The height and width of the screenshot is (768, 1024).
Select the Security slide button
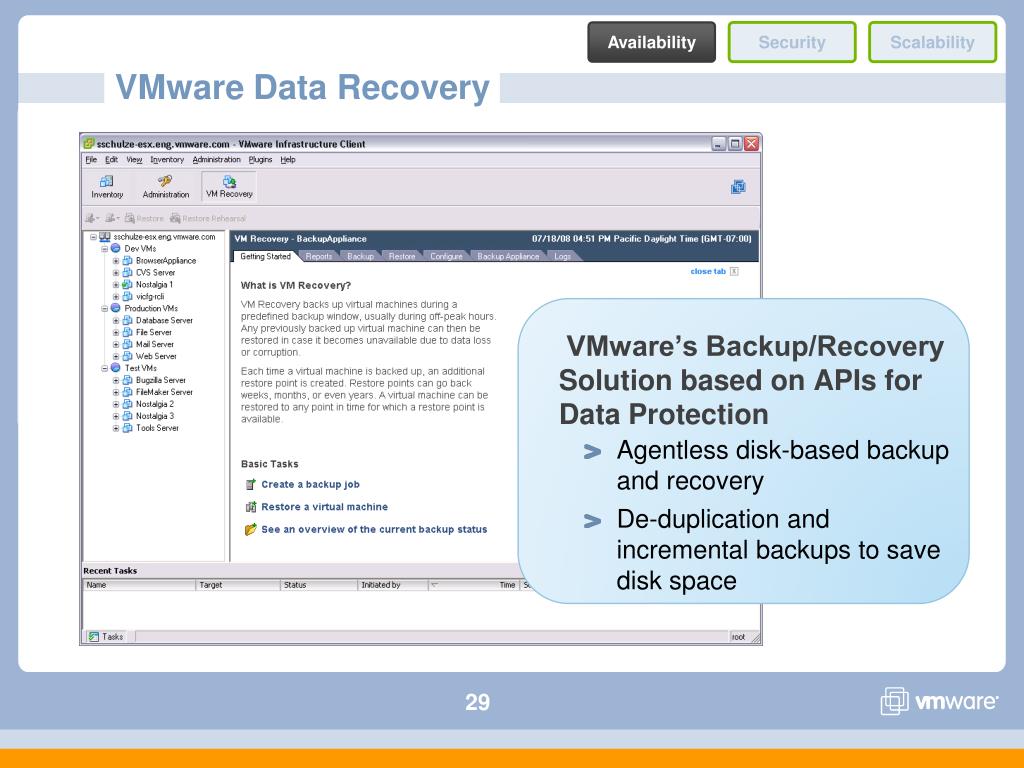792,42
